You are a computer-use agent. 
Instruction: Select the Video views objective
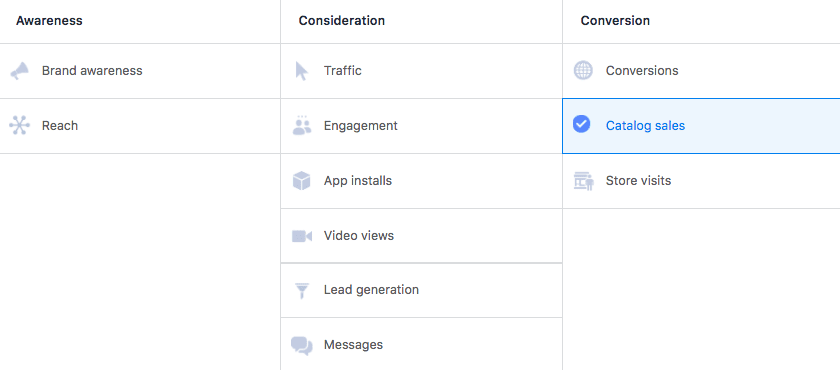pyautogui.click(x=422, y=236)
